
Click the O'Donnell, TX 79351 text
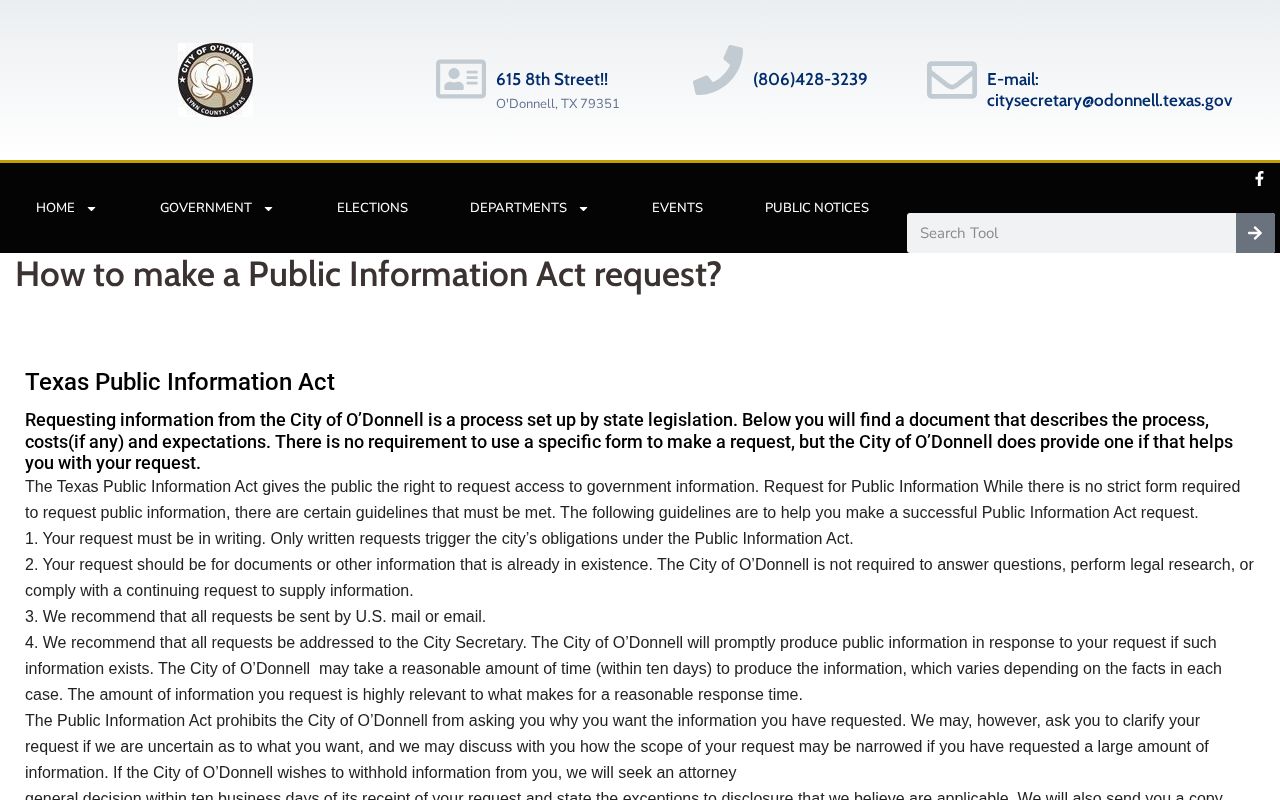point(558,104)
